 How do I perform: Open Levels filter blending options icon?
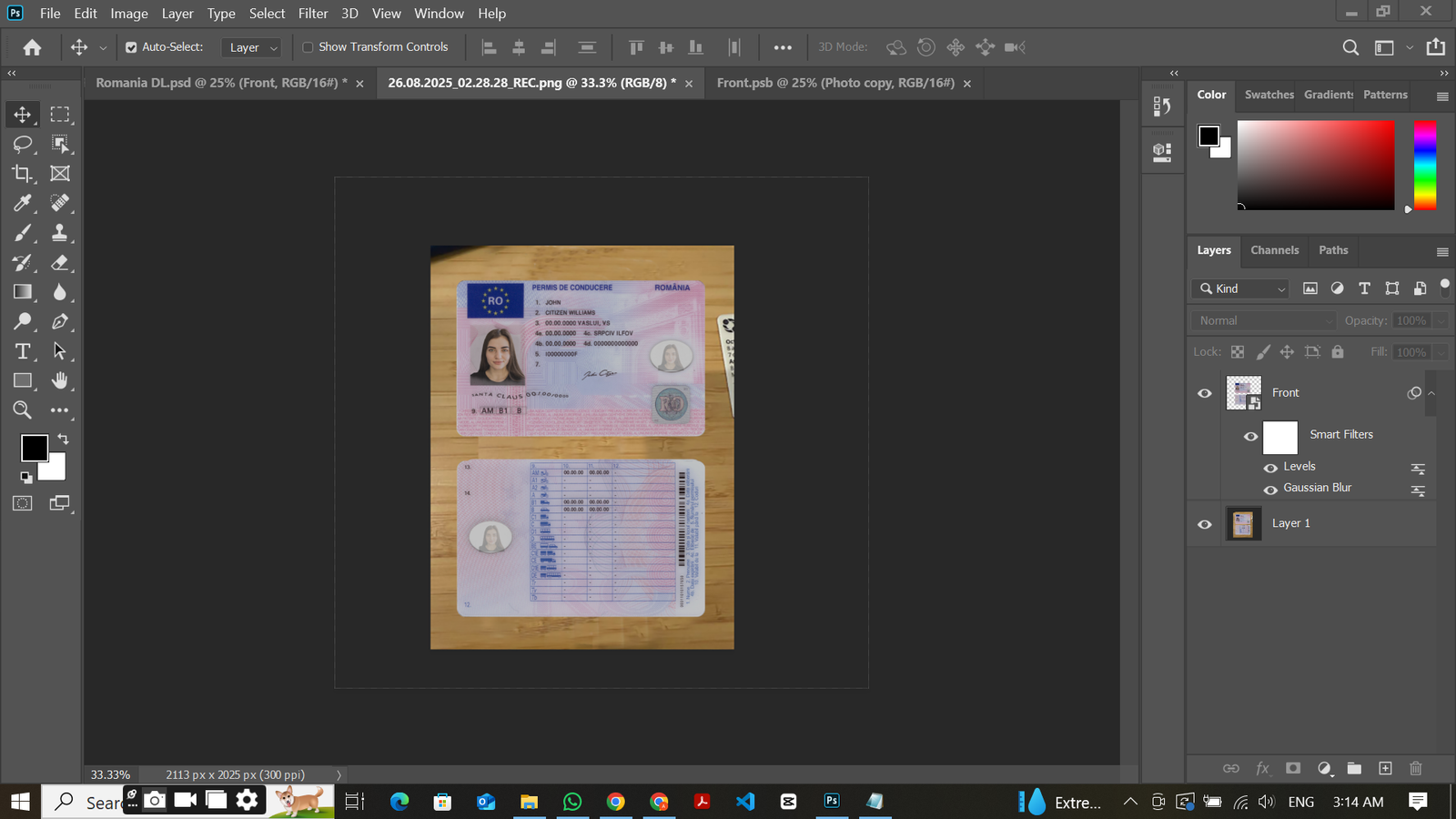[1418, 469]
